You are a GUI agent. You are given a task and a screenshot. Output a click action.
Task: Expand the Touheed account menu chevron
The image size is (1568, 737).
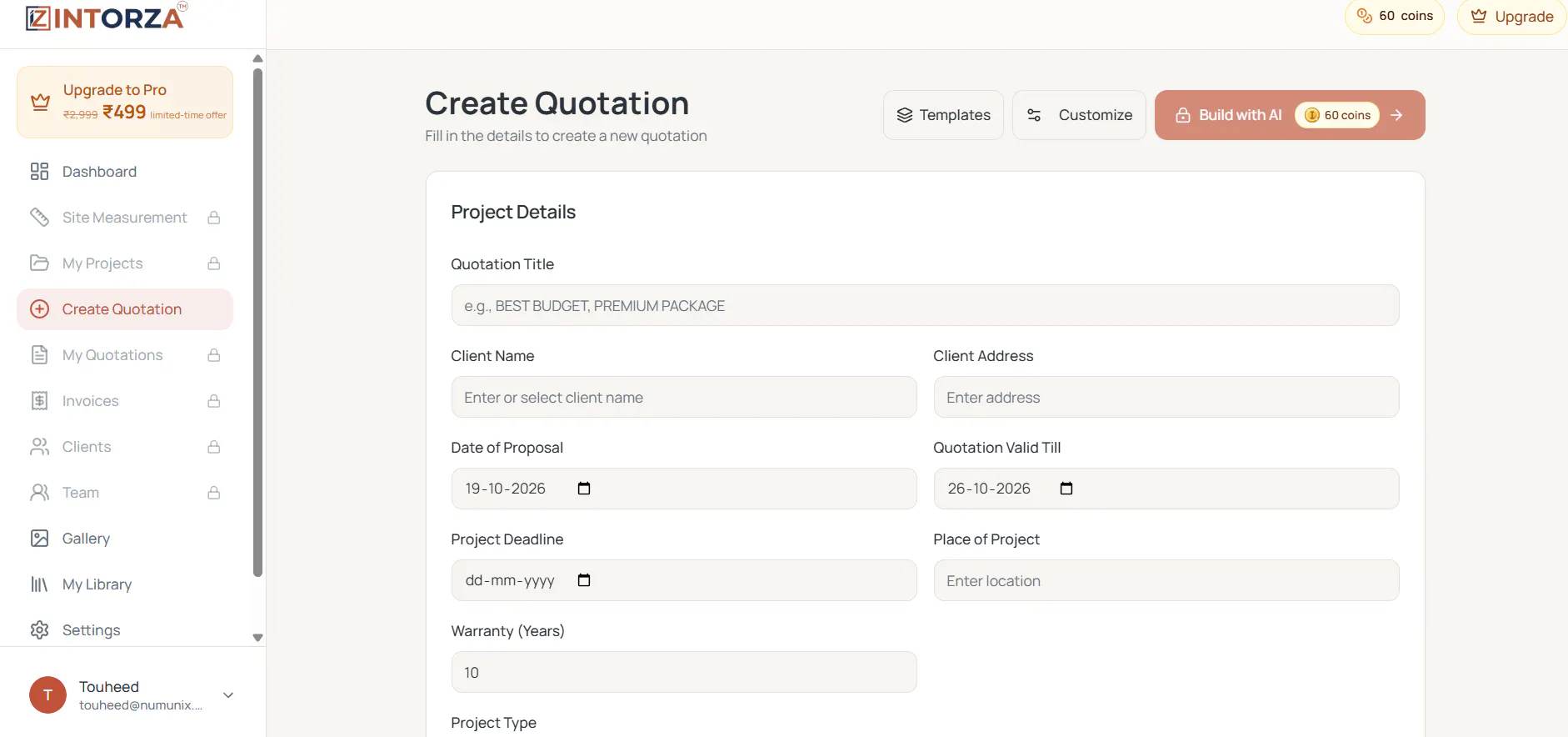pyautogui.click(x=228, y=695)
